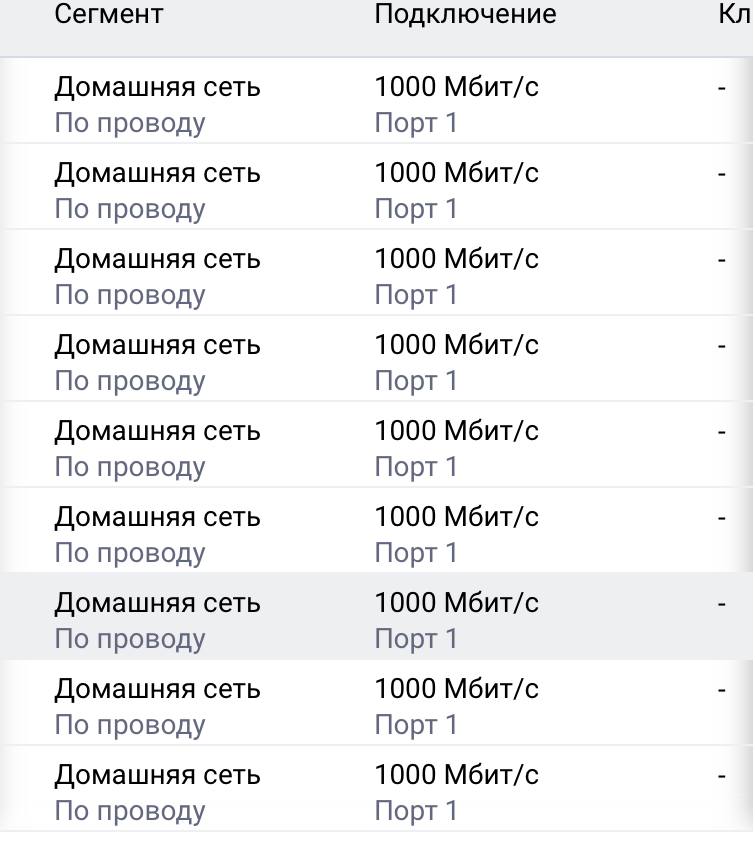Click "1000 Мбит/с" in the highlighted row
Screen dimensions: 755x849
coord(456,603)
